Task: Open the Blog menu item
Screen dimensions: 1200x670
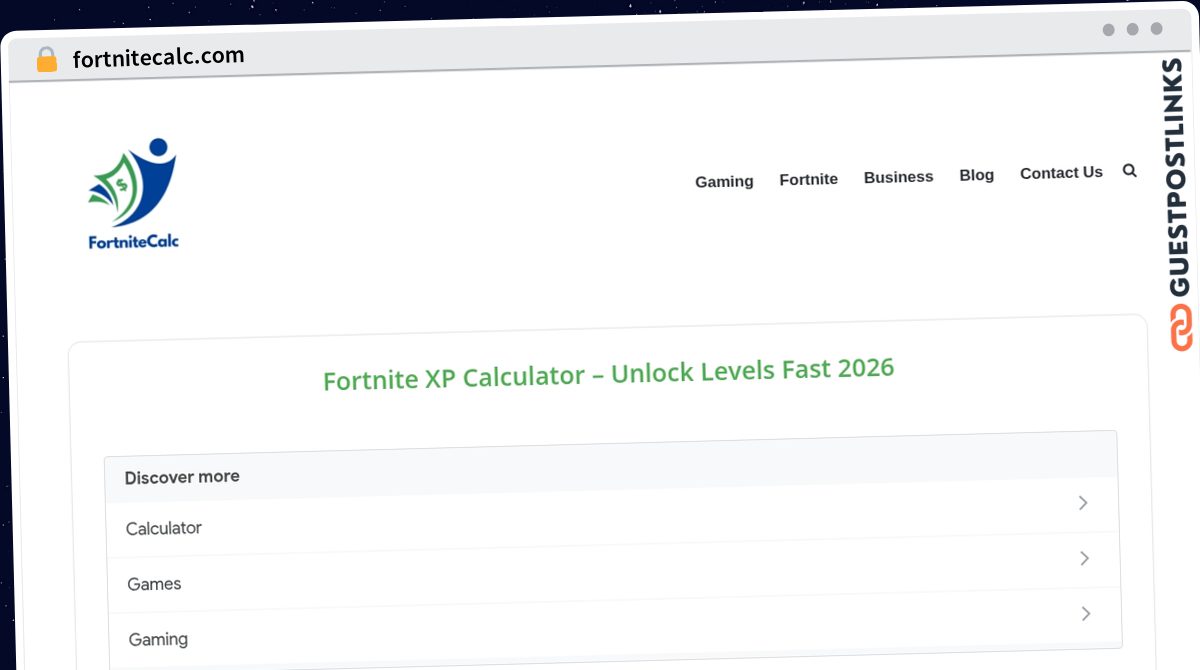Action: click(x=977, y=175)
